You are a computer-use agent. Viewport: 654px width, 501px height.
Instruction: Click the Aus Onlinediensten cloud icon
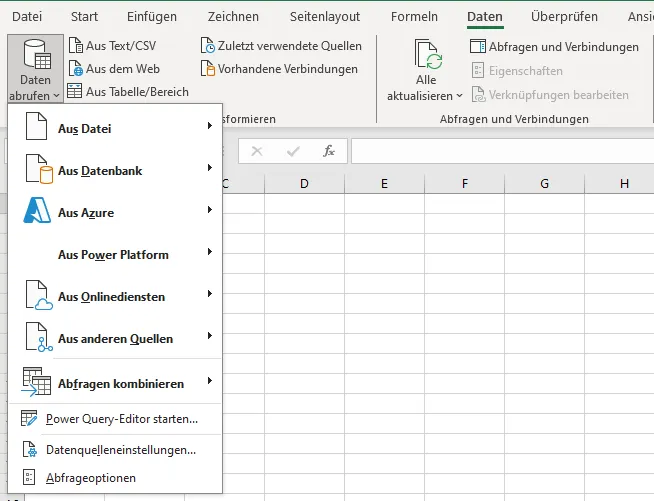[39, 295]
